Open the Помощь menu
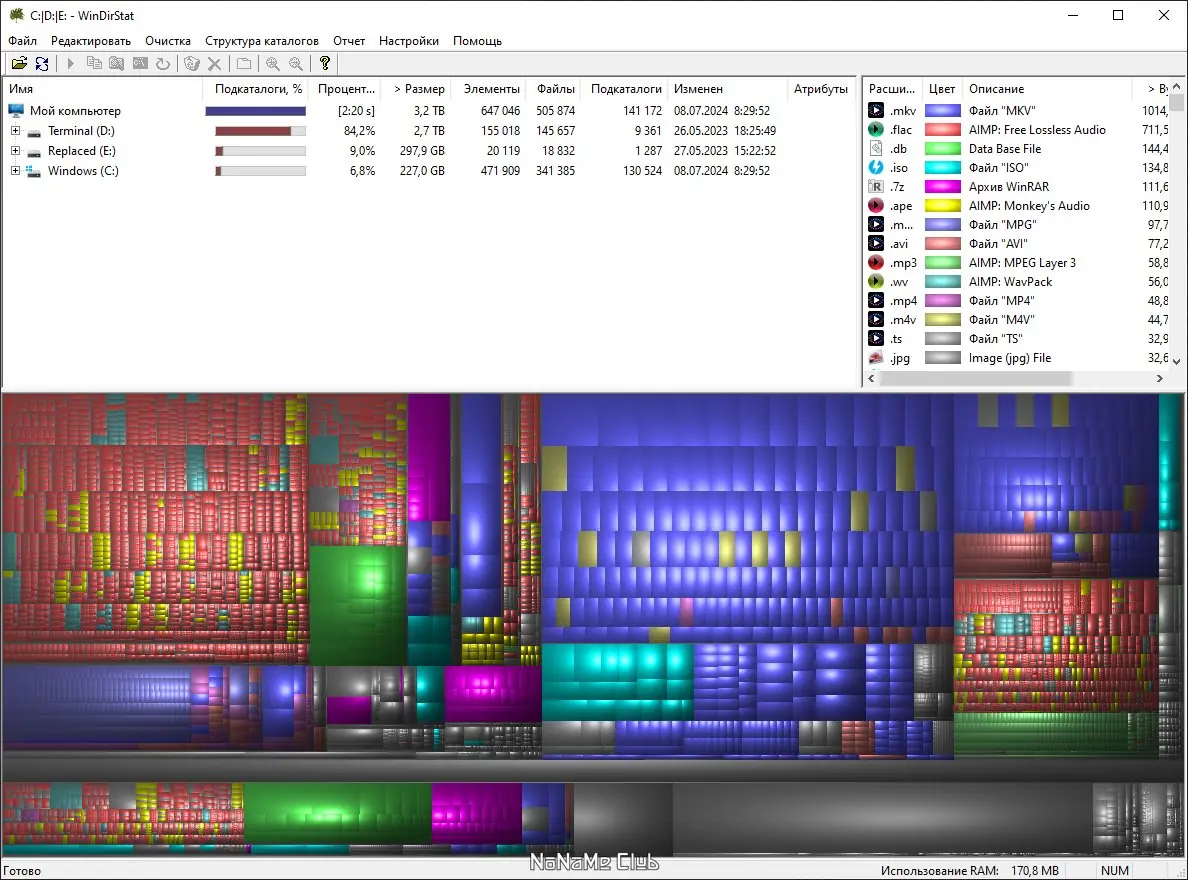 click(x=477, y=41)
